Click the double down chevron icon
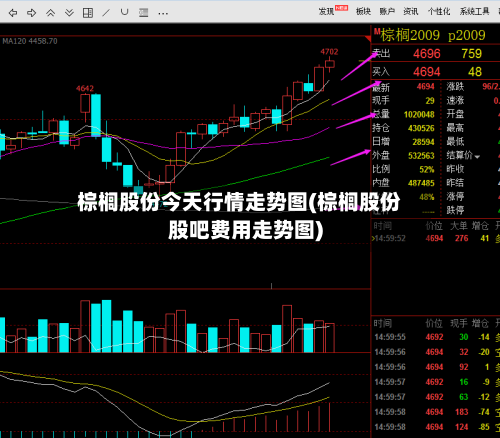The image size is (500, 438). 69,13
